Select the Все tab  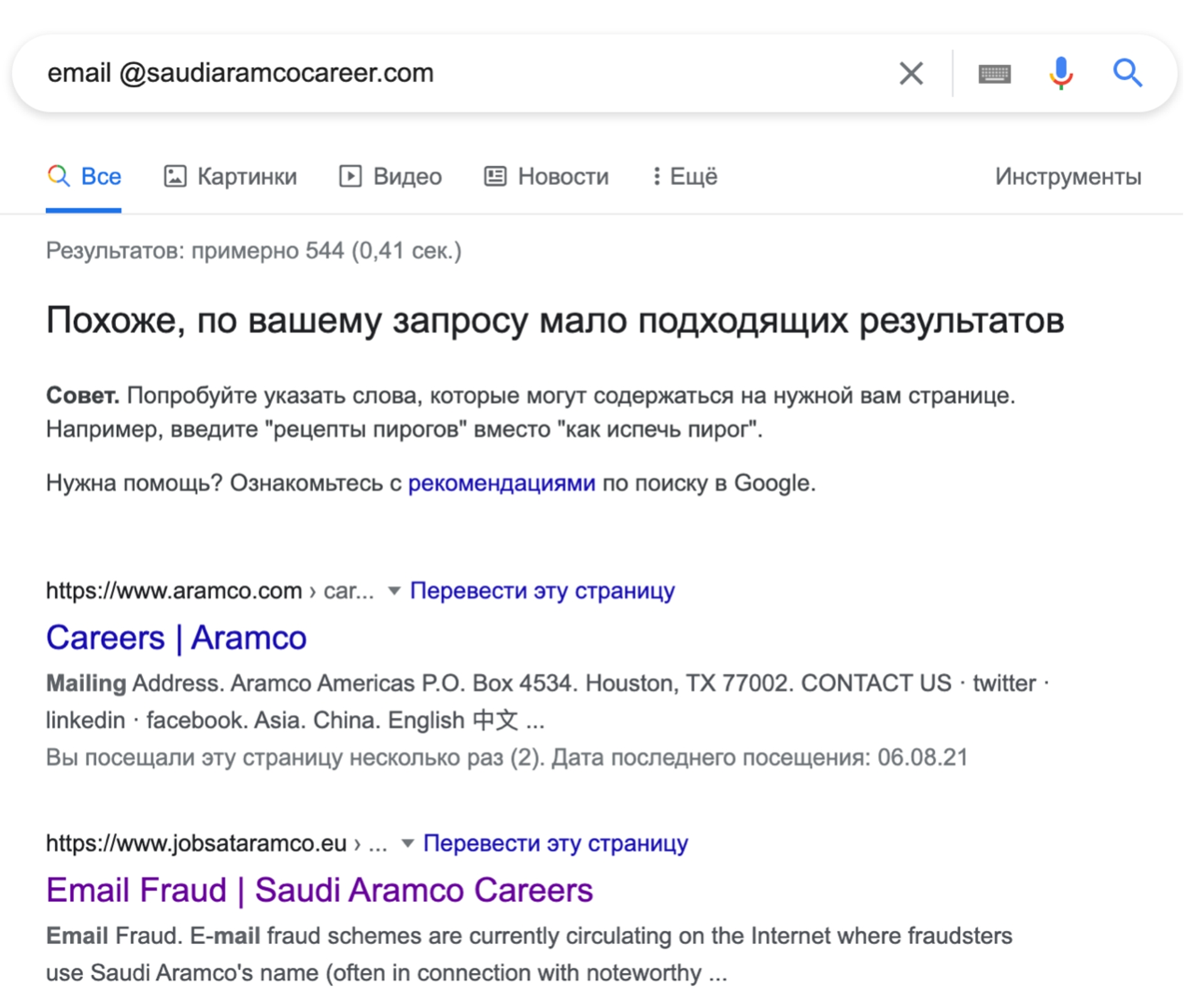click(x=84, y=176)
